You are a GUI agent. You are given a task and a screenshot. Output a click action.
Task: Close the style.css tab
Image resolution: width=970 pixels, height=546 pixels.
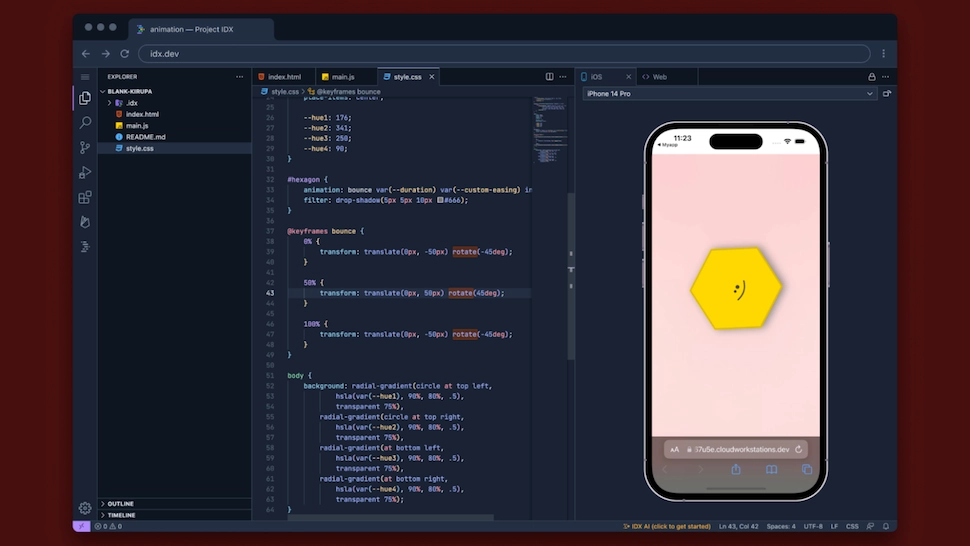click(432, 77)
